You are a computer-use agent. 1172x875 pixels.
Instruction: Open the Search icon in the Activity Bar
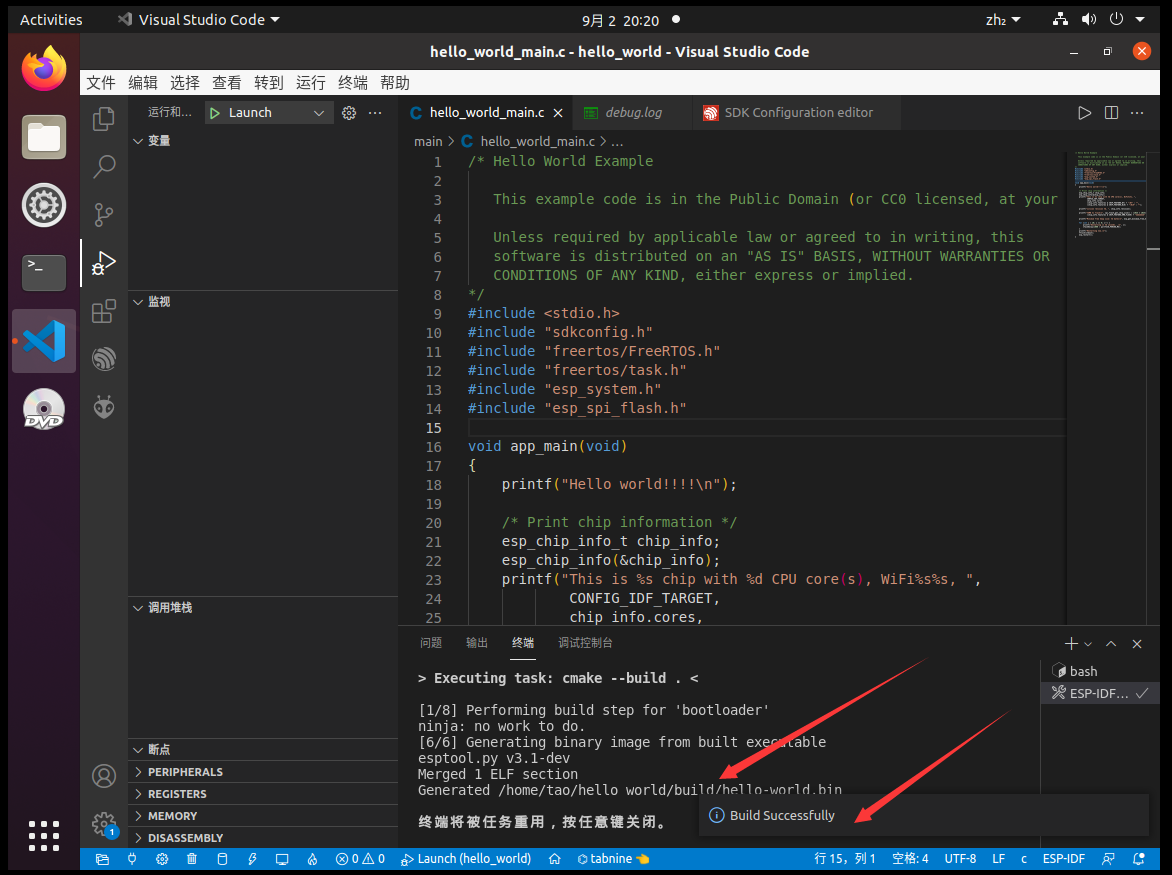pyautogui.click(x=104, y=166)
